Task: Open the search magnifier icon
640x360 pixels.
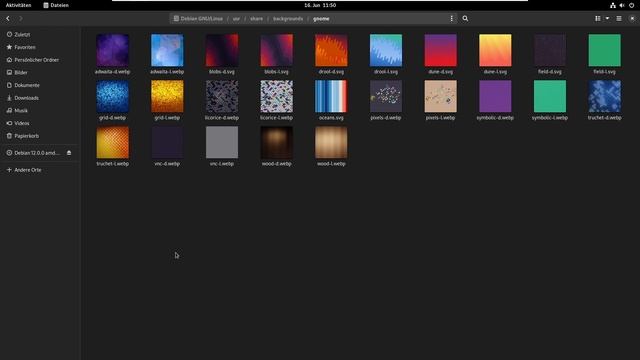Action: pos(465,18)
